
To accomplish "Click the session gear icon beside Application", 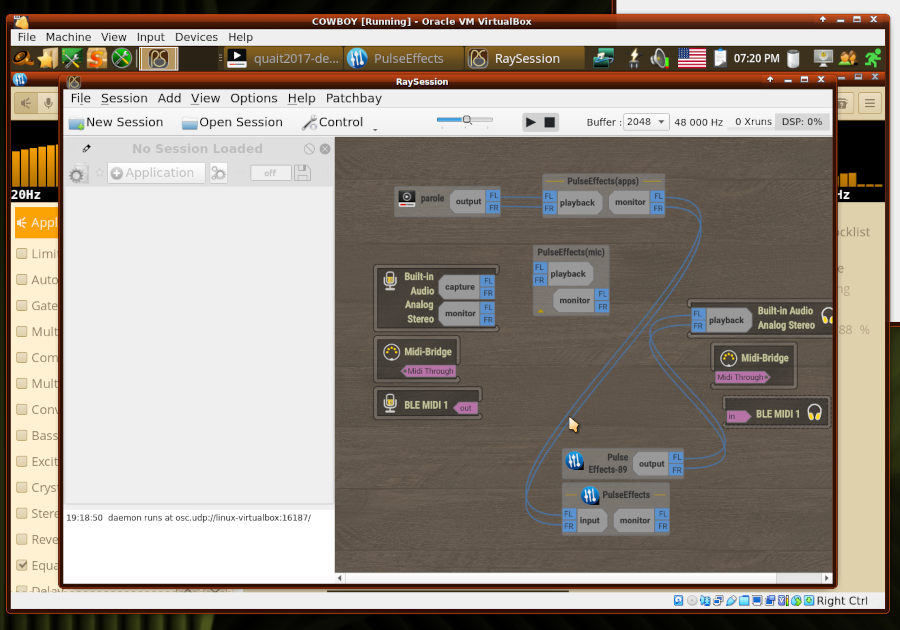I will coord(77,174).
